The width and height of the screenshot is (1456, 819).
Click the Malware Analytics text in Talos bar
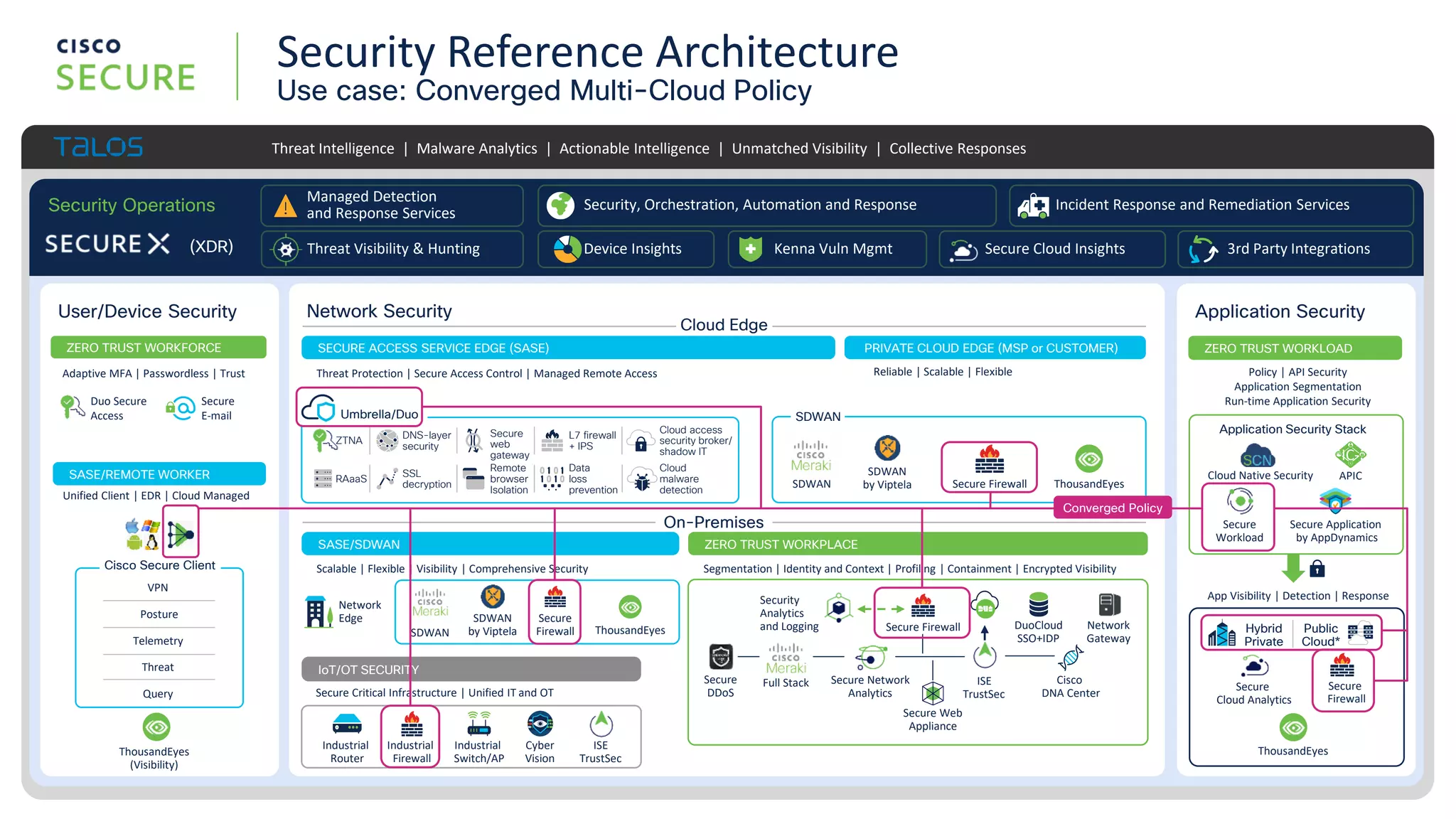click(476, 149)
